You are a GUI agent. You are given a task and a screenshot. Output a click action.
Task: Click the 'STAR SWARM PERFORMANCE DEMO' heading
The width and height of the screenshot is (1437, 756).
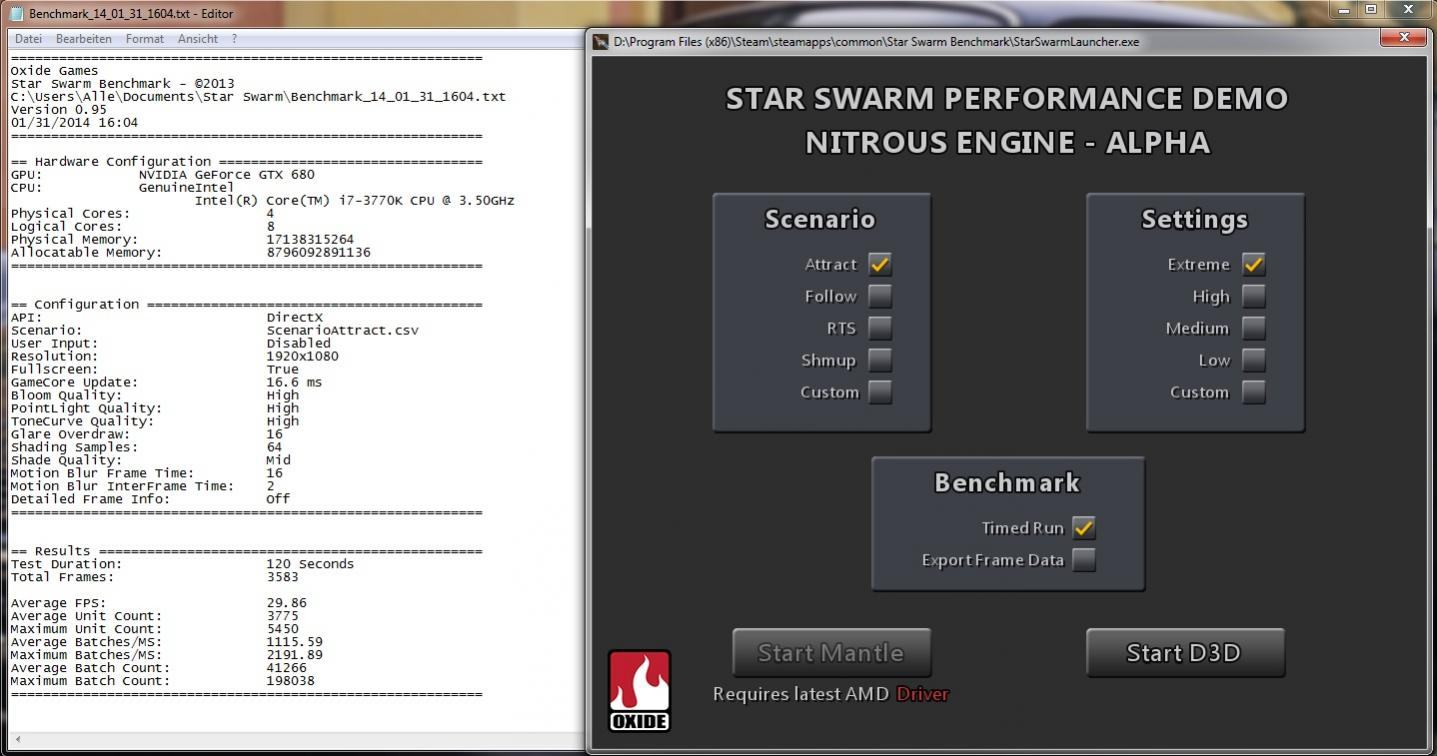point(1007,98)
